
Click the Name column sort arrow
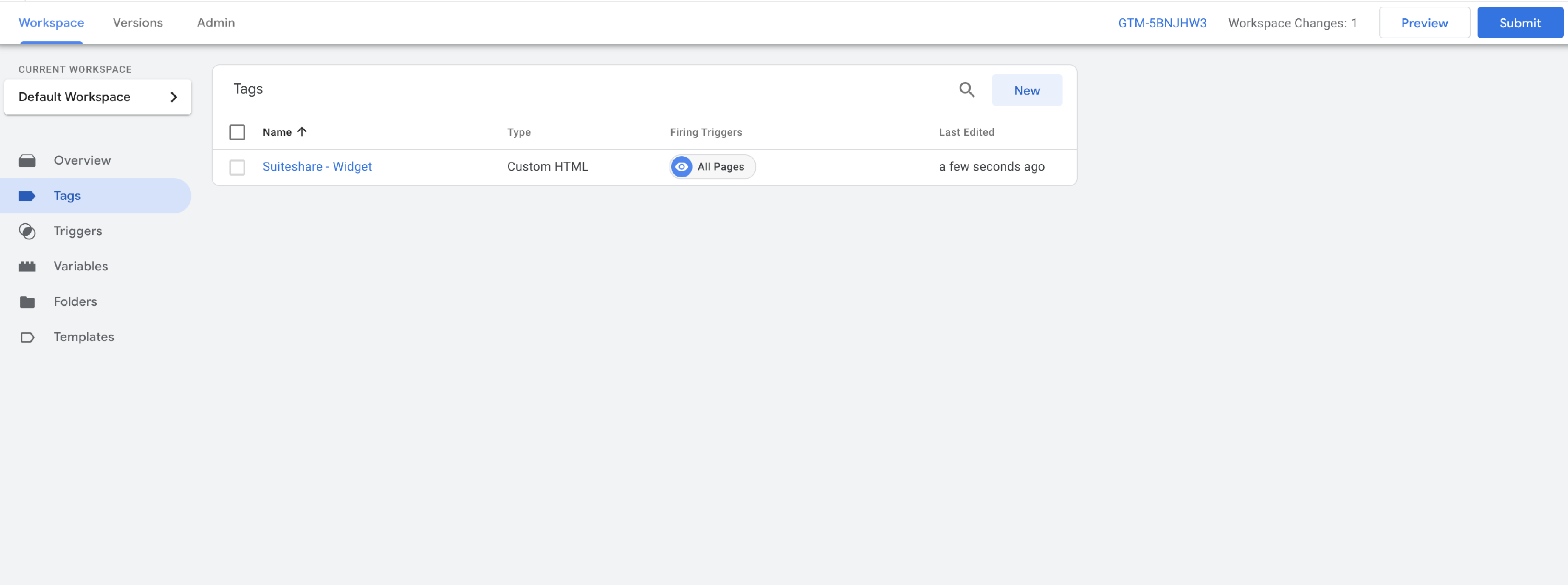(x=302, y=132)
